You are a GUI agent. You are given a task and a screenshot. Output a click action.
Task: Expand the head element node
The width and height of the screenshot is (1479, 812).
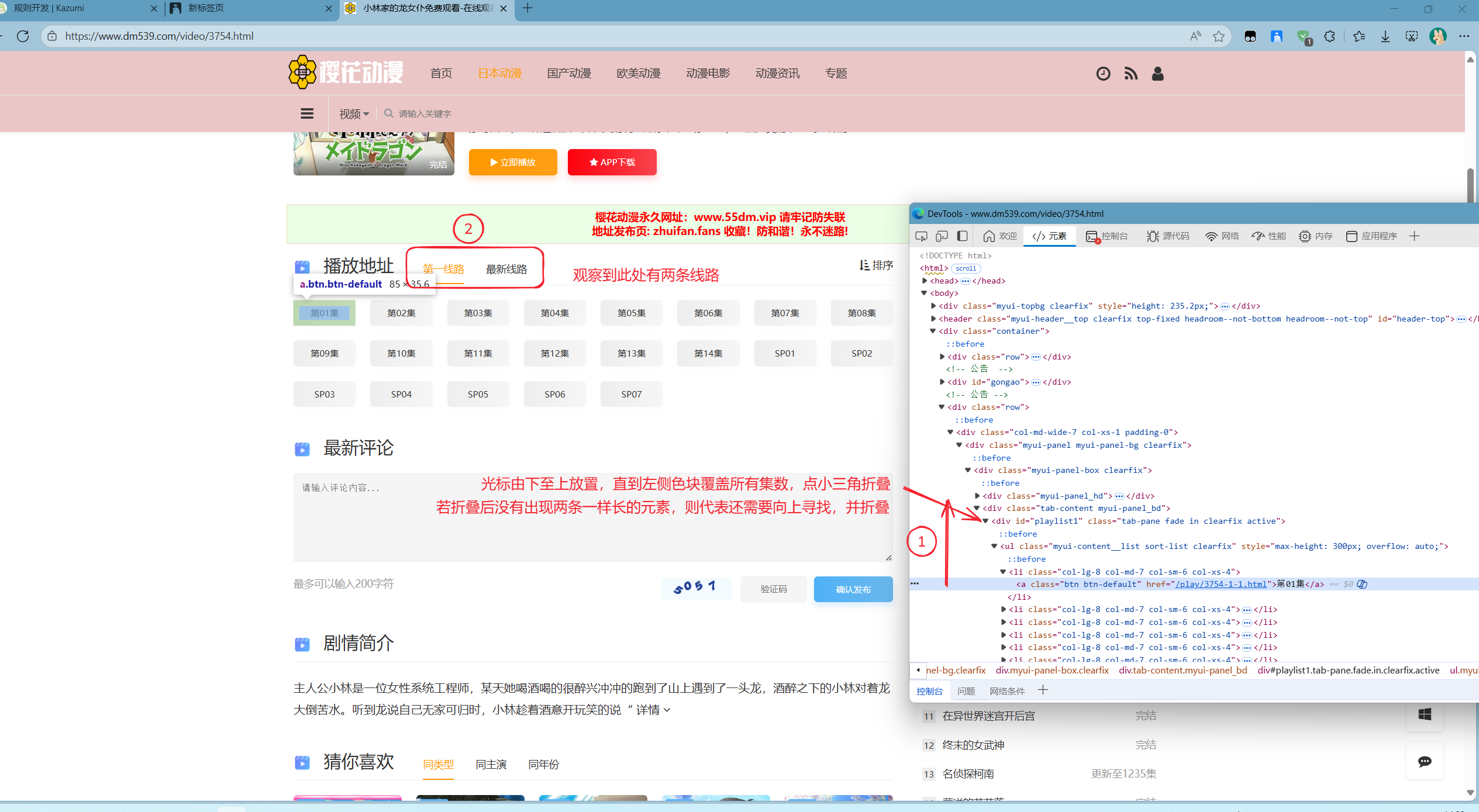coord(925,281)
